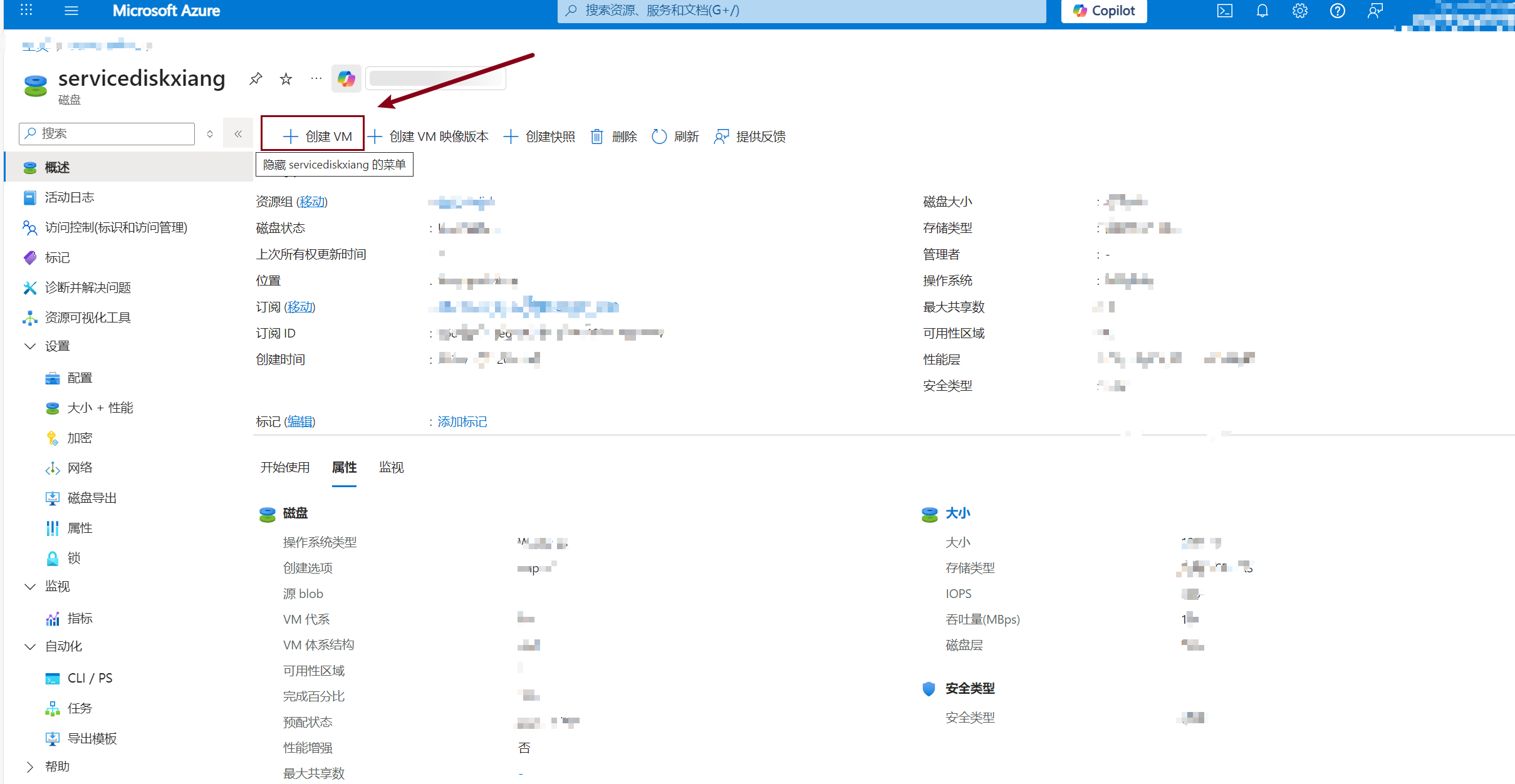Image resolution: width=1515 pixels, height=784 pixels.
Task: Click the Add tags link
Action: click(462, 422)
